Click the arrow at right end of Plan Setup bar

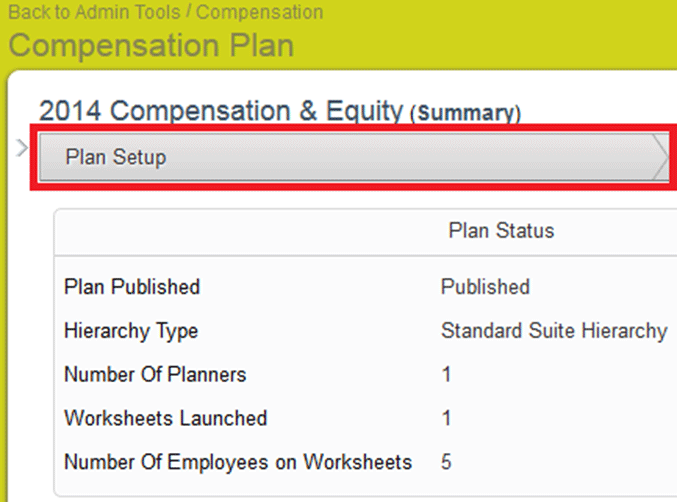661,158
